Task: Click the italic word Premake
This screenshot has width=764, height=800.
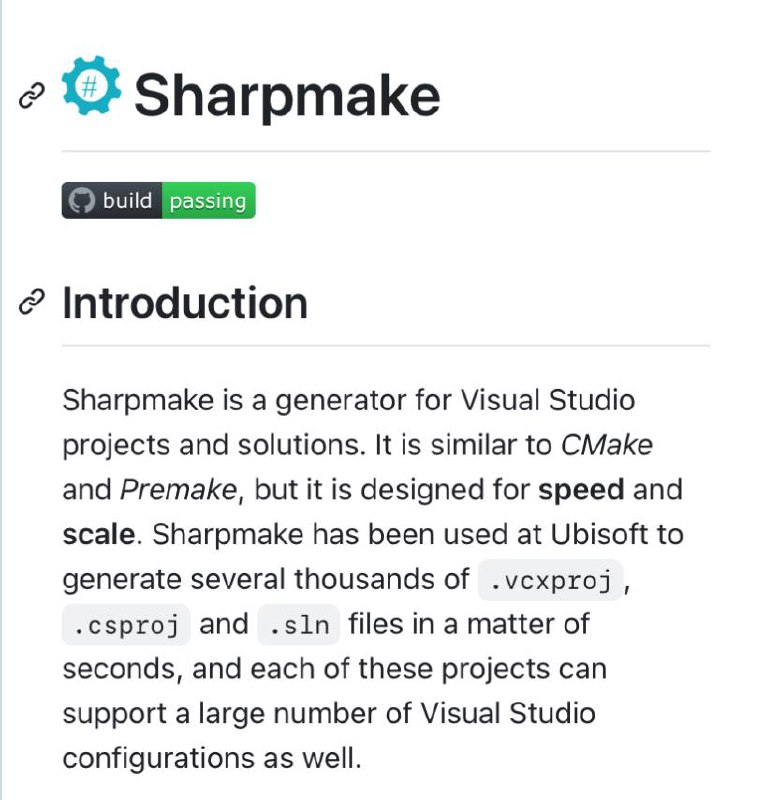Action: click(x=178, y=490)
